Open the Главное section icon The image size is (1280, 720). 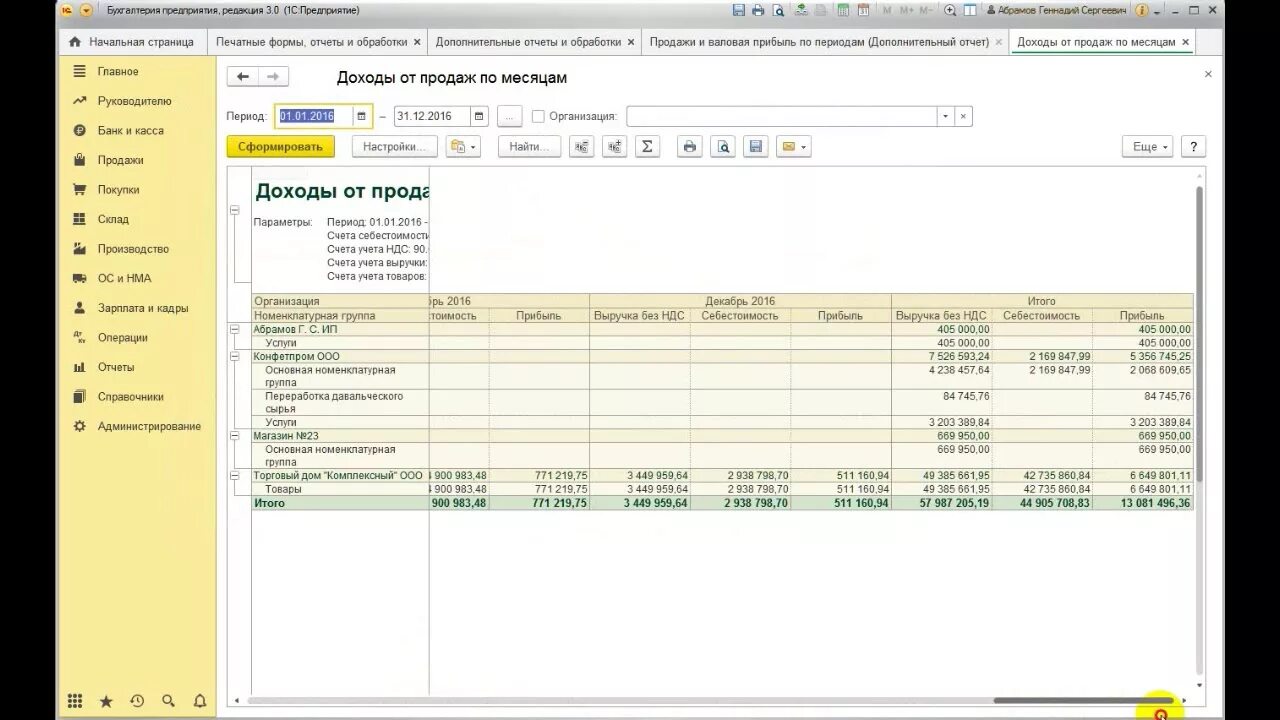pos(79,72)
